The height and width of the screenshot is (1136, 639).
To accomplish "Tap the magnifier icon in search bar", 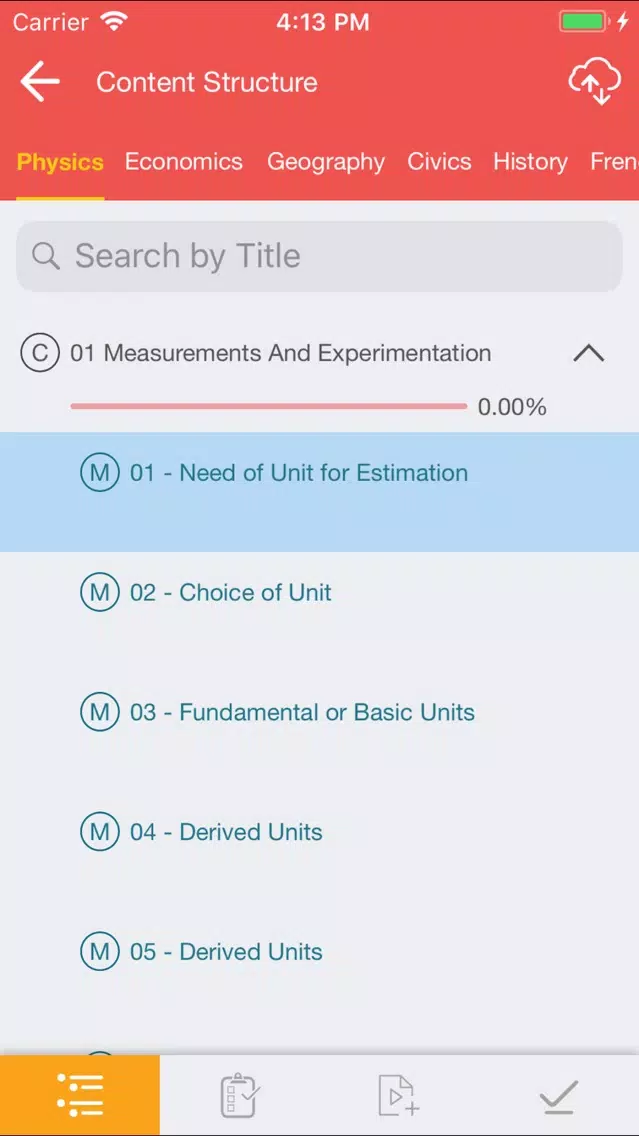I will coord(46,256).
